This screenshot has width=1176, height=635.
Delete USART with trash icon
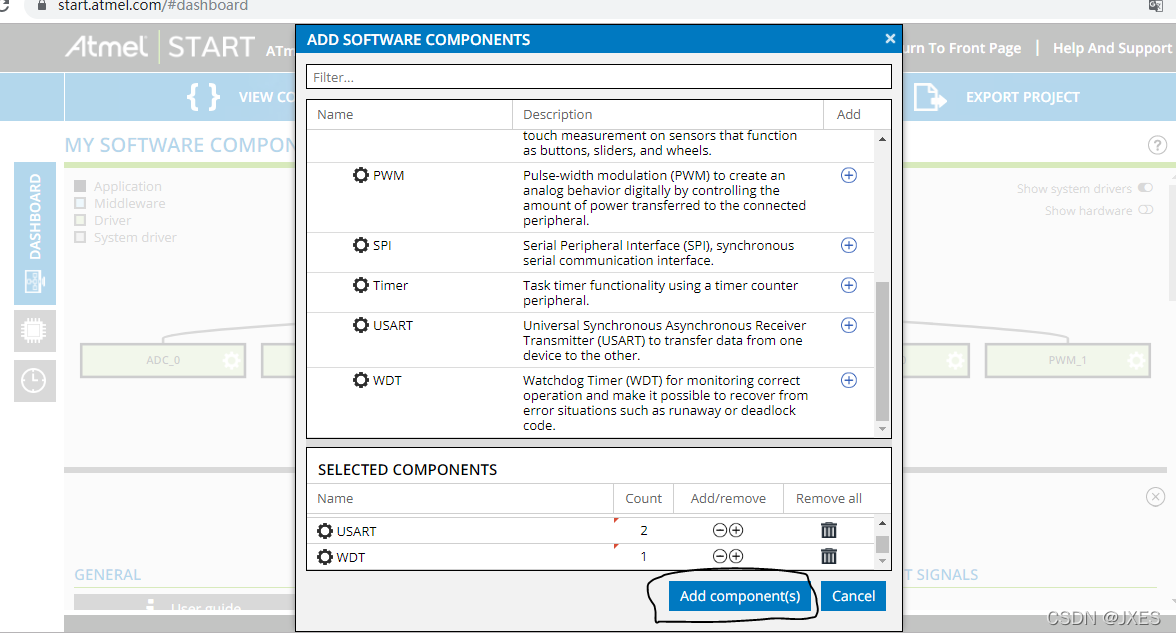[829, 530]
